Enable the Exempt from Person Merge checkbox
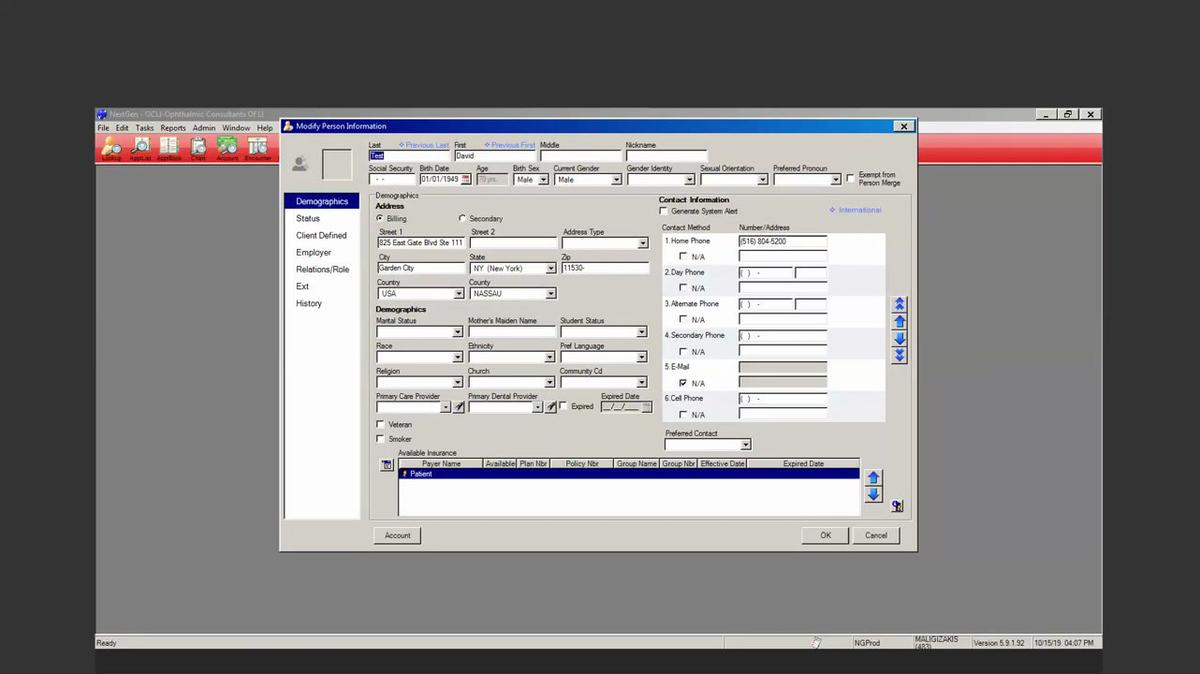 click(x=849, y=176)
